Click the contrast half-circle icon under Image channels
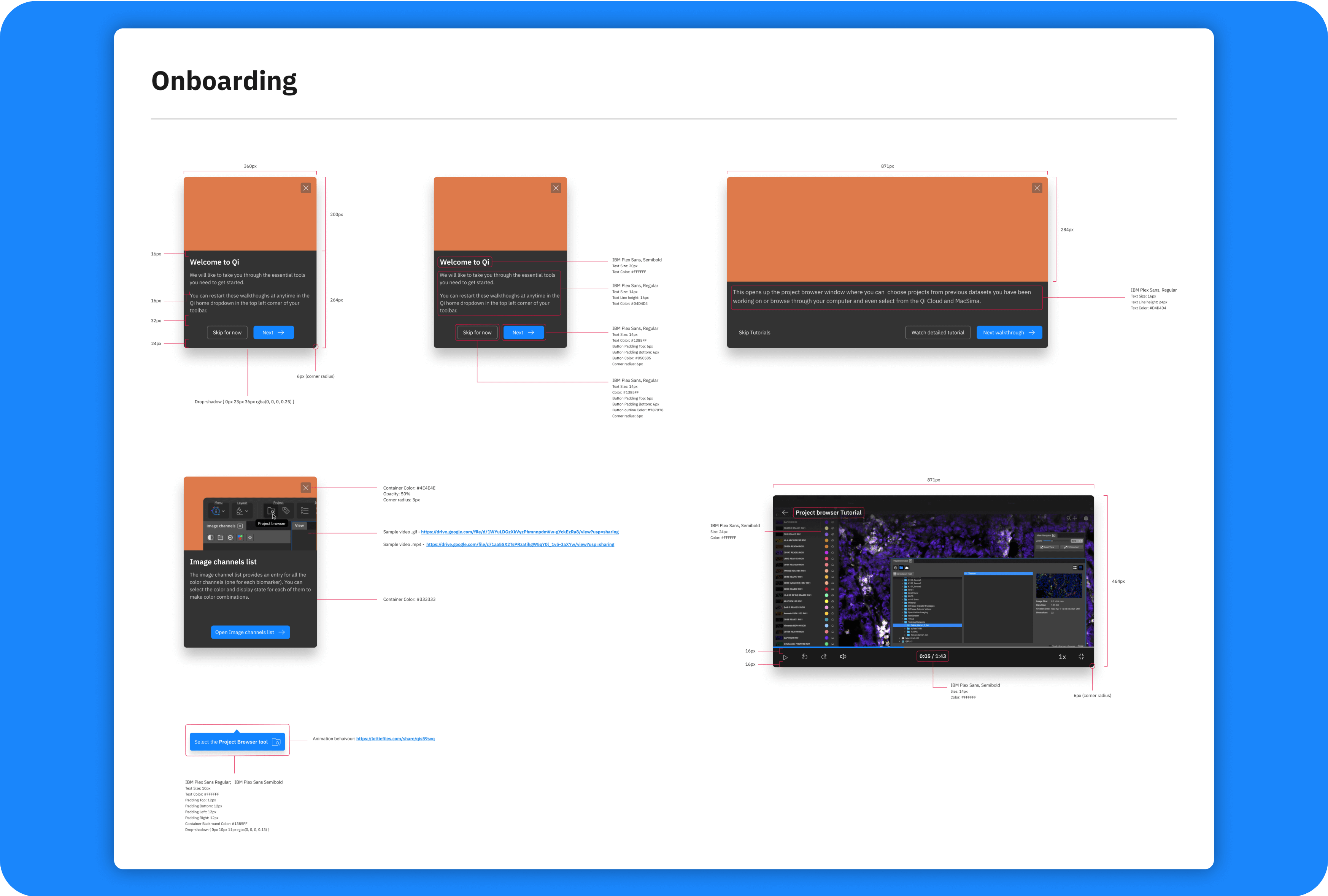Viewport: 1328px width, 896px height. pos(211,538)
